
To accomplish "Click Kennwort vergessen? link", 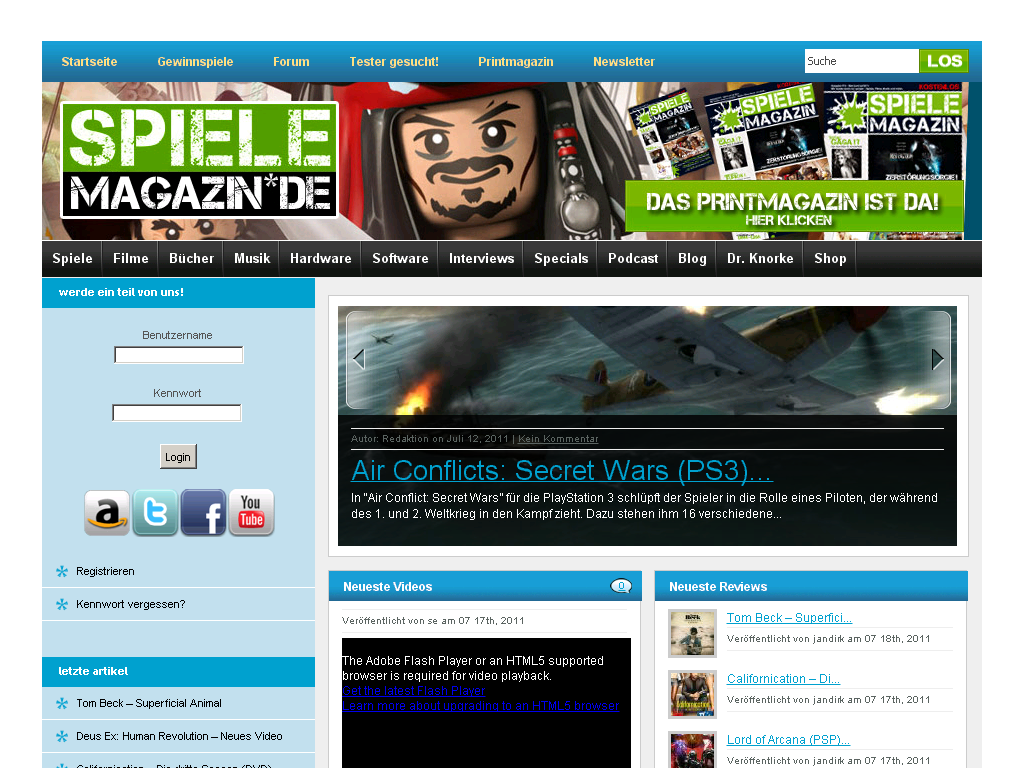I will (x=131, y=604).
